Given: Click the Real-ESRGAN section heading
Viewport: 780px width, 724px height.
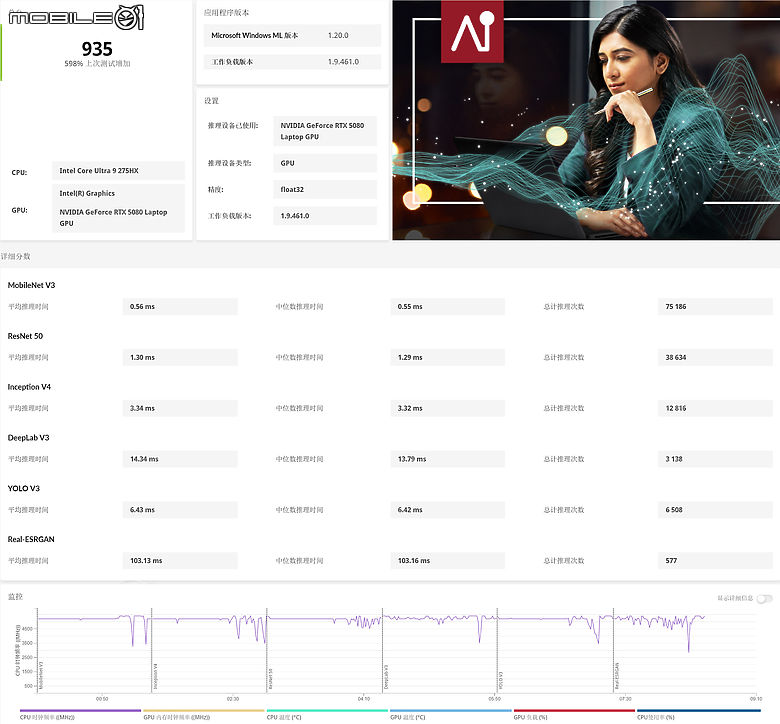Looking at the screenshot, I should (x=31, y=539).
